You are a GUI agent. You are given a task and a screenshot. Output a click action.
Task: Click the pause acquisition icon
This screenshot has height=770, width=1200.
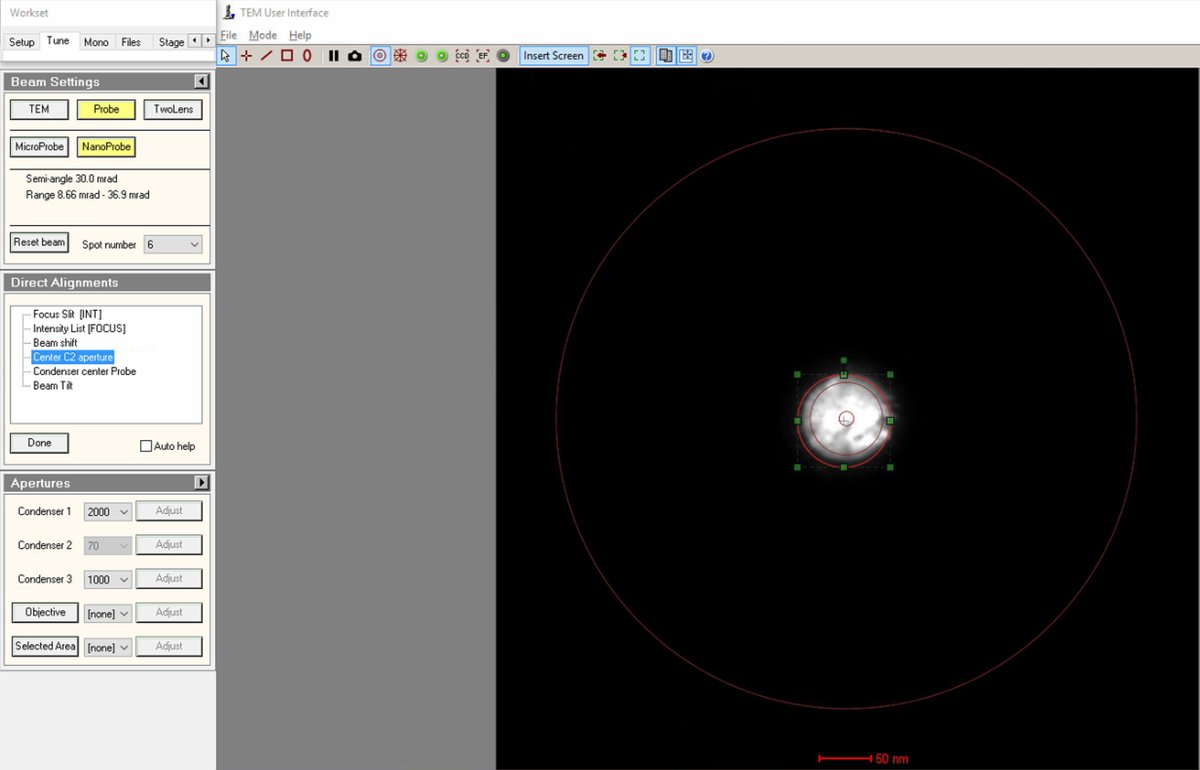(x=335, y=56)
